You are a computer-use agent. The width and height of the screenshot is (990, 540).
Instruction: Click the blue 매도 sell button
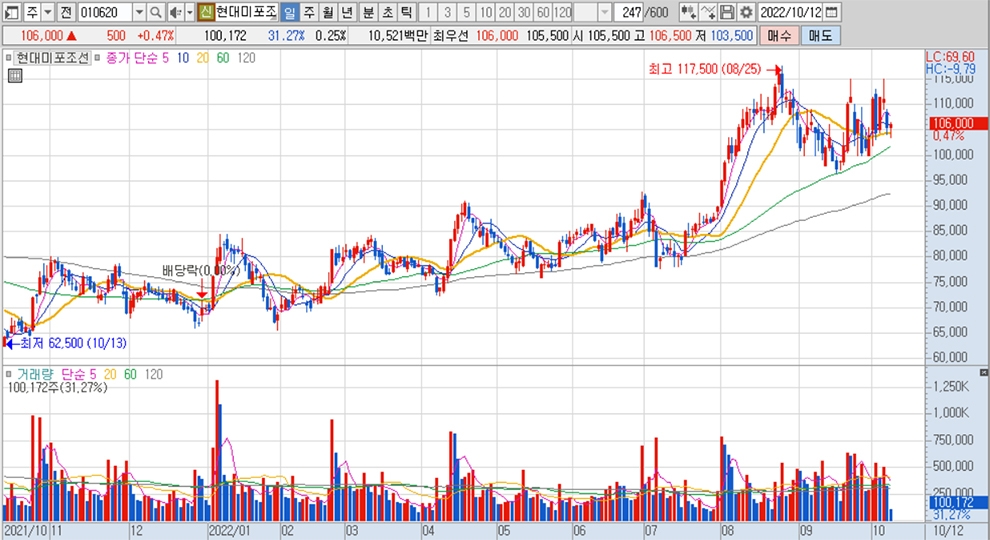820,35
